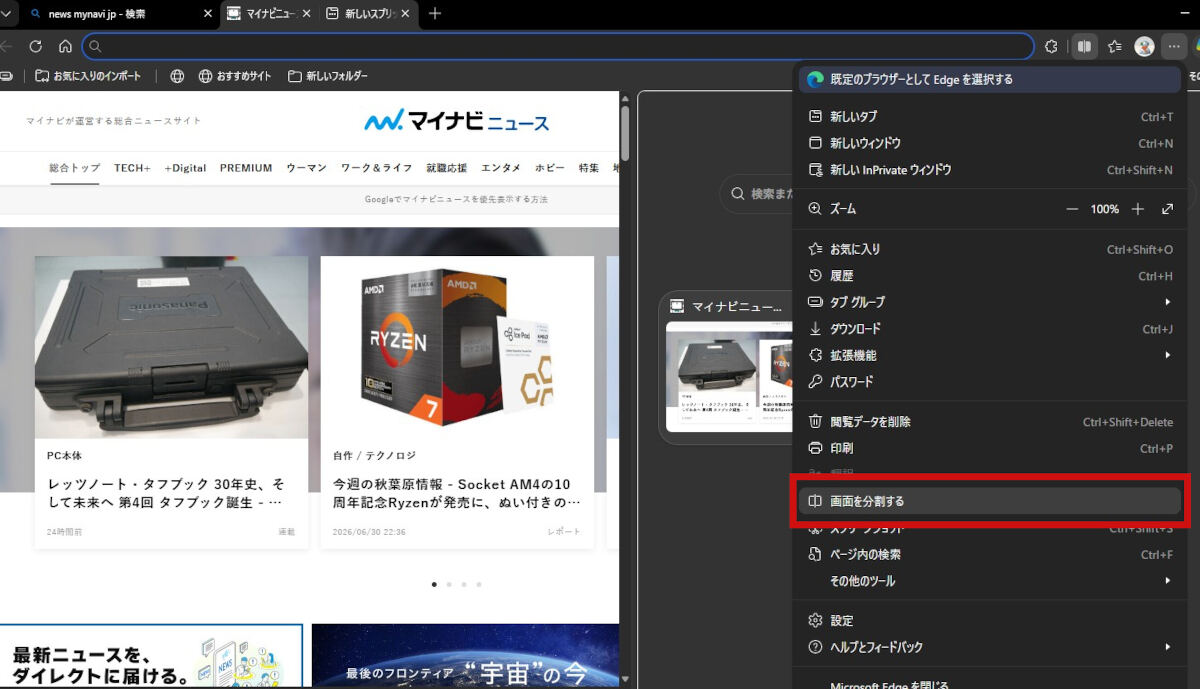Click the マイナビニュース site logo
This screenshot has width=1200, height=689.
457,121
